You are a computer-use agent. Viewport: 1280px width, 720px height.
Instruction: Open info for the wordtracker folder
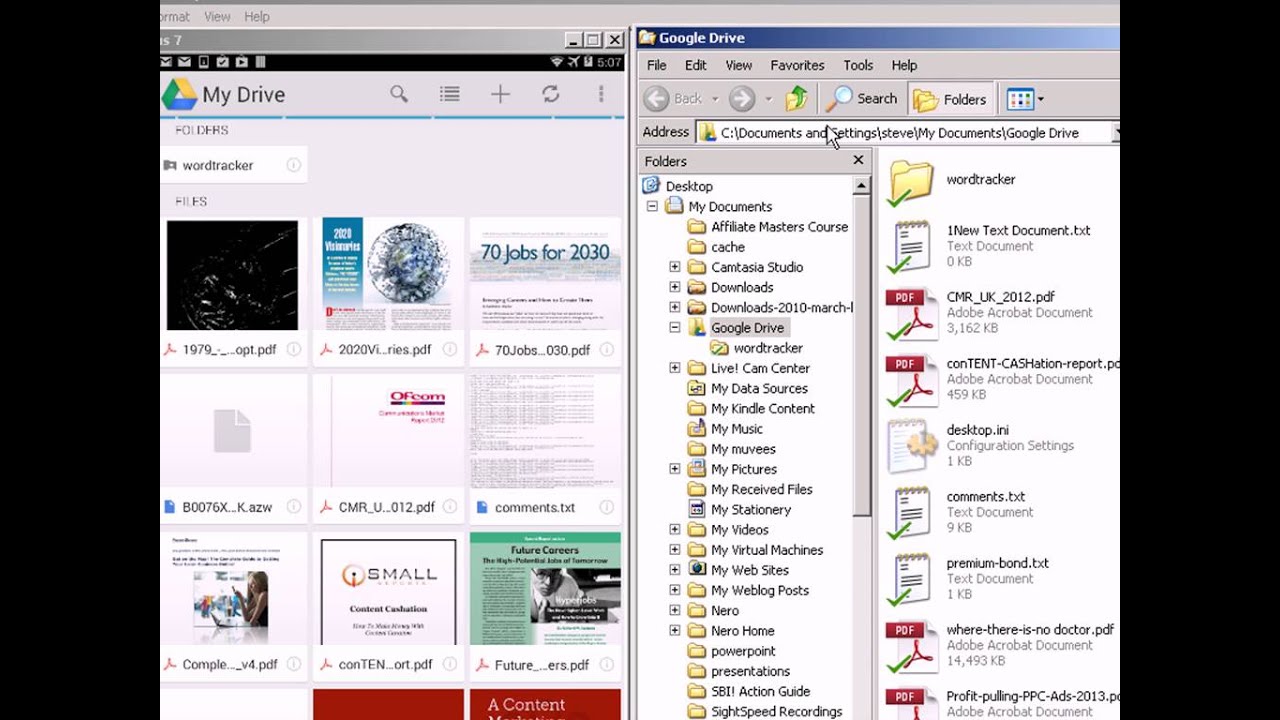(x=294, y=165)
